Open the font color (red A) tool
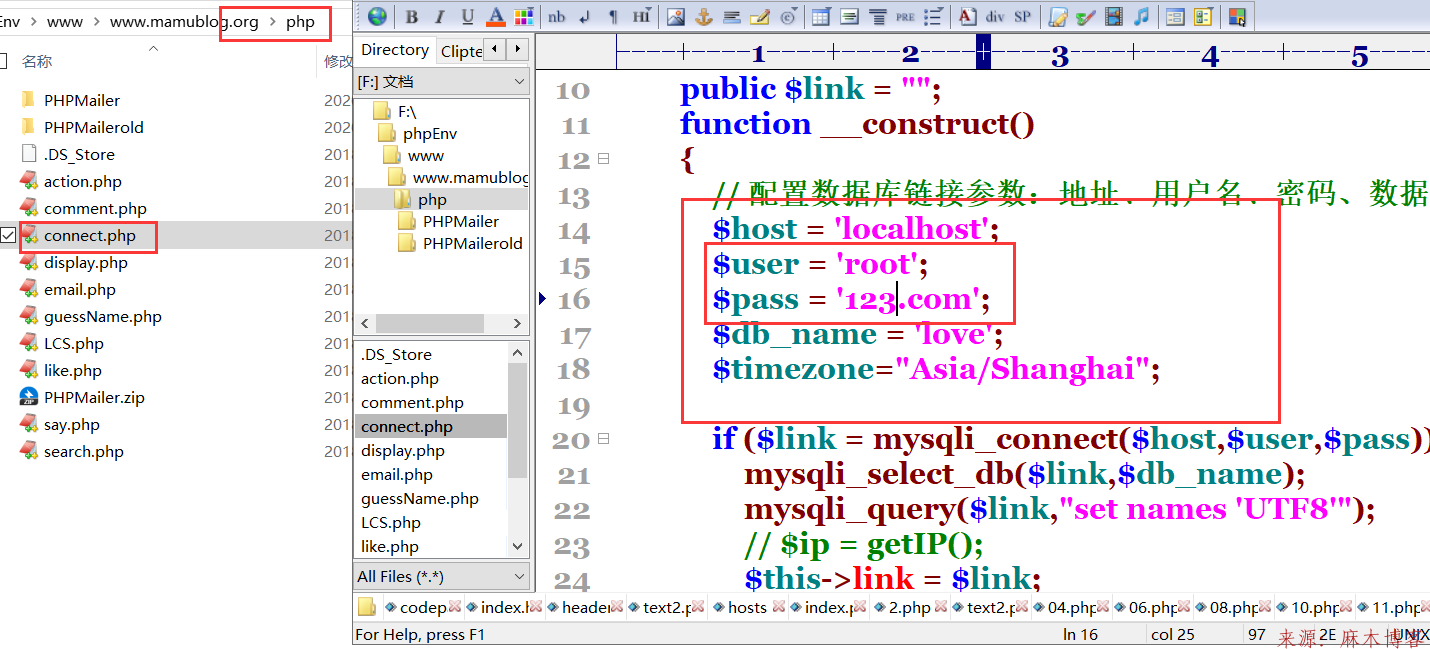This screenshot has width=1430, height=649. [496, 16]
